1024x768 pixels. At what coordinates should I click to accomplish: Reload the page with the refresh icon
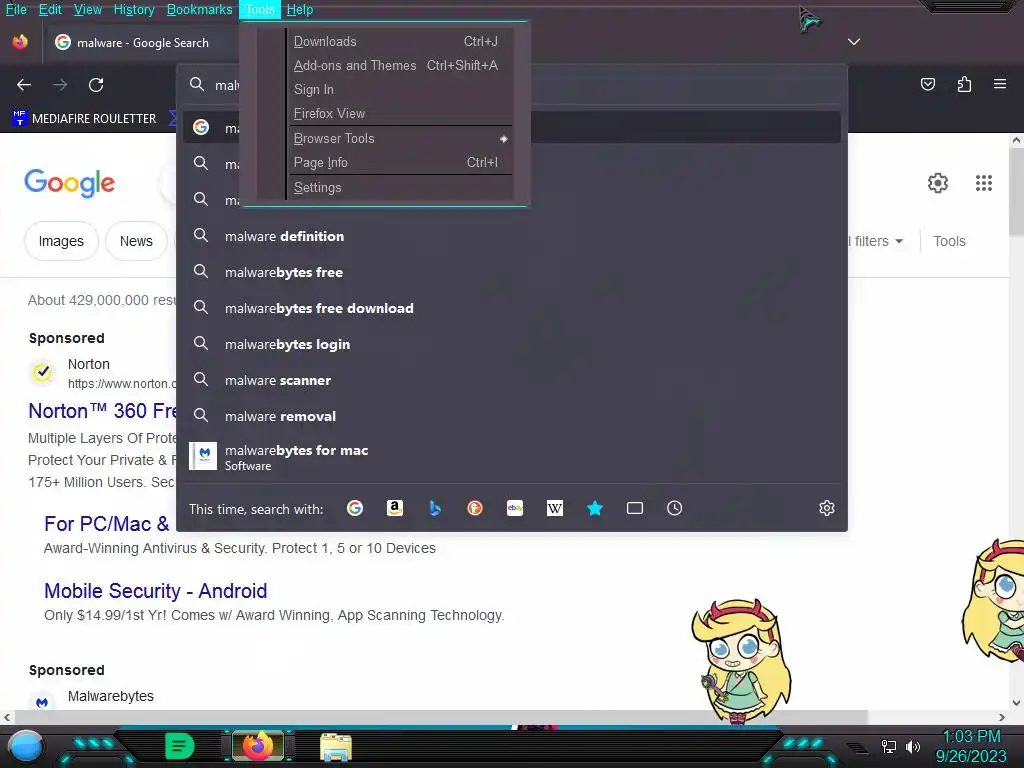coord(96,85)
